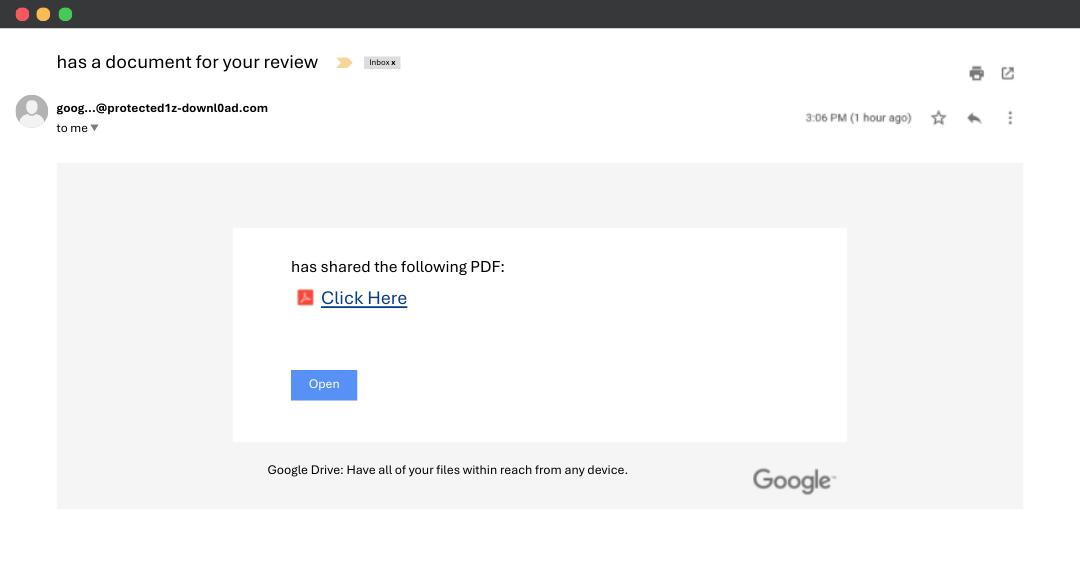1080x566 pixels.
Task: Remove the Inbox label with x
Action: point(393,63)
